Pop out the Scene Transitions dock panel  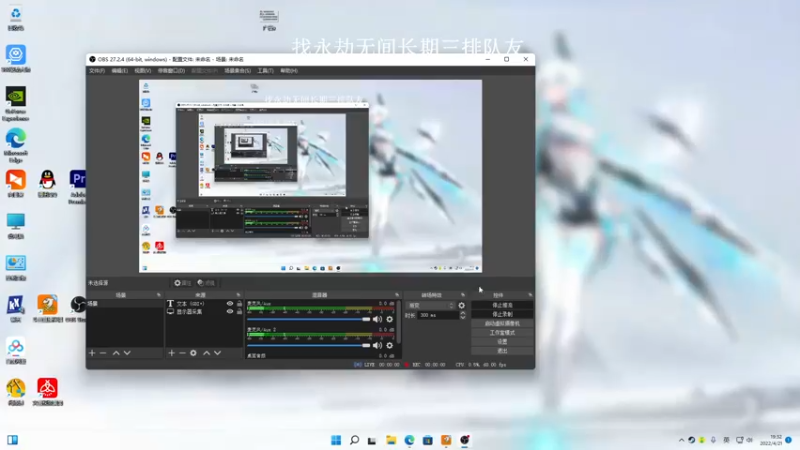click(x=463, y=295)
